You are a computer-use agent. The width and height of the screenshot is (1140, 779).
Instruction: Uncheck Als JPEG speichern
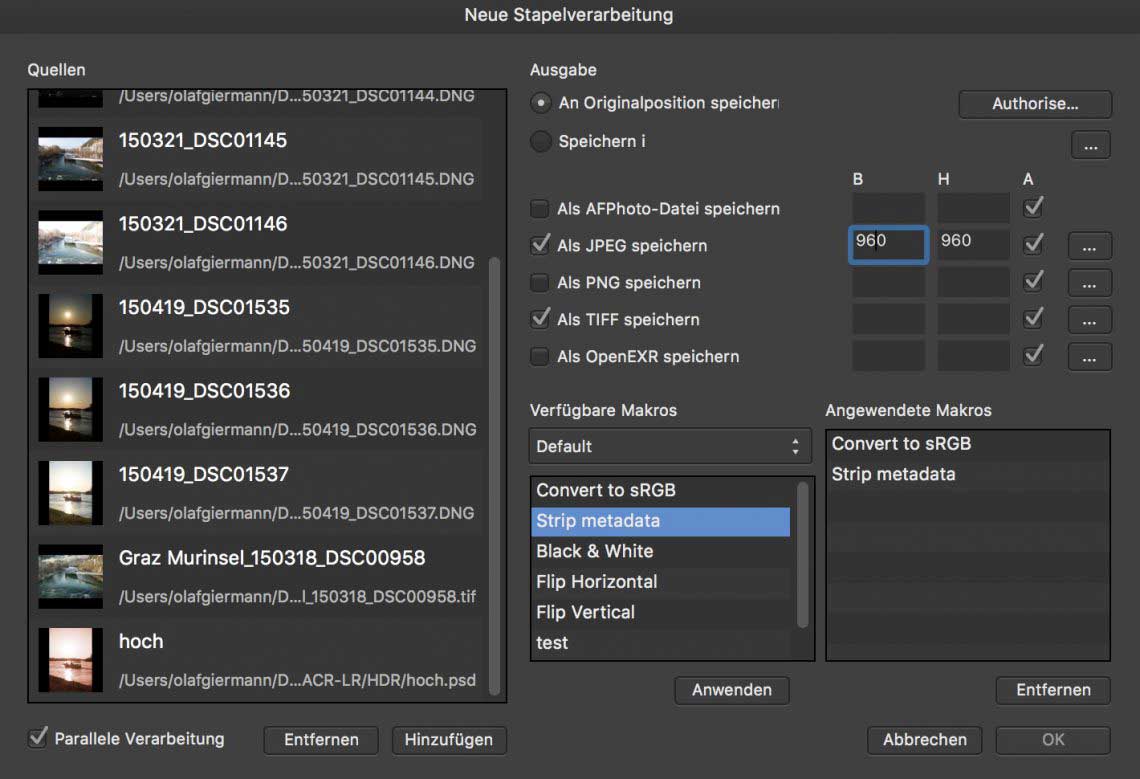tap(540, 245)
